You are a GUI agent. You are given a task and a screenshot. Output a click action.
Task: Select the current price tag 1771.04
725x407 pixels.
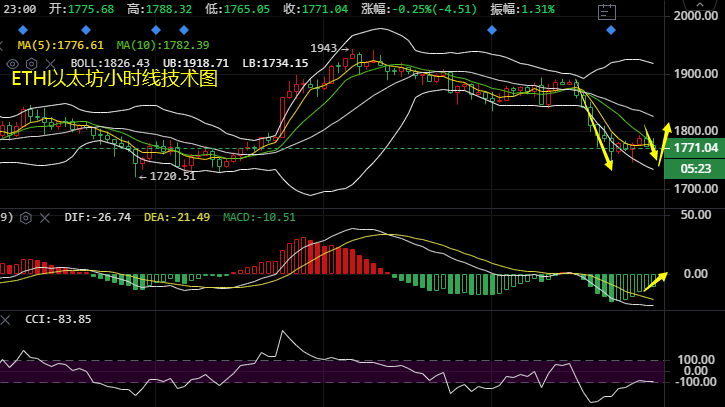click(x=694, y=148)
